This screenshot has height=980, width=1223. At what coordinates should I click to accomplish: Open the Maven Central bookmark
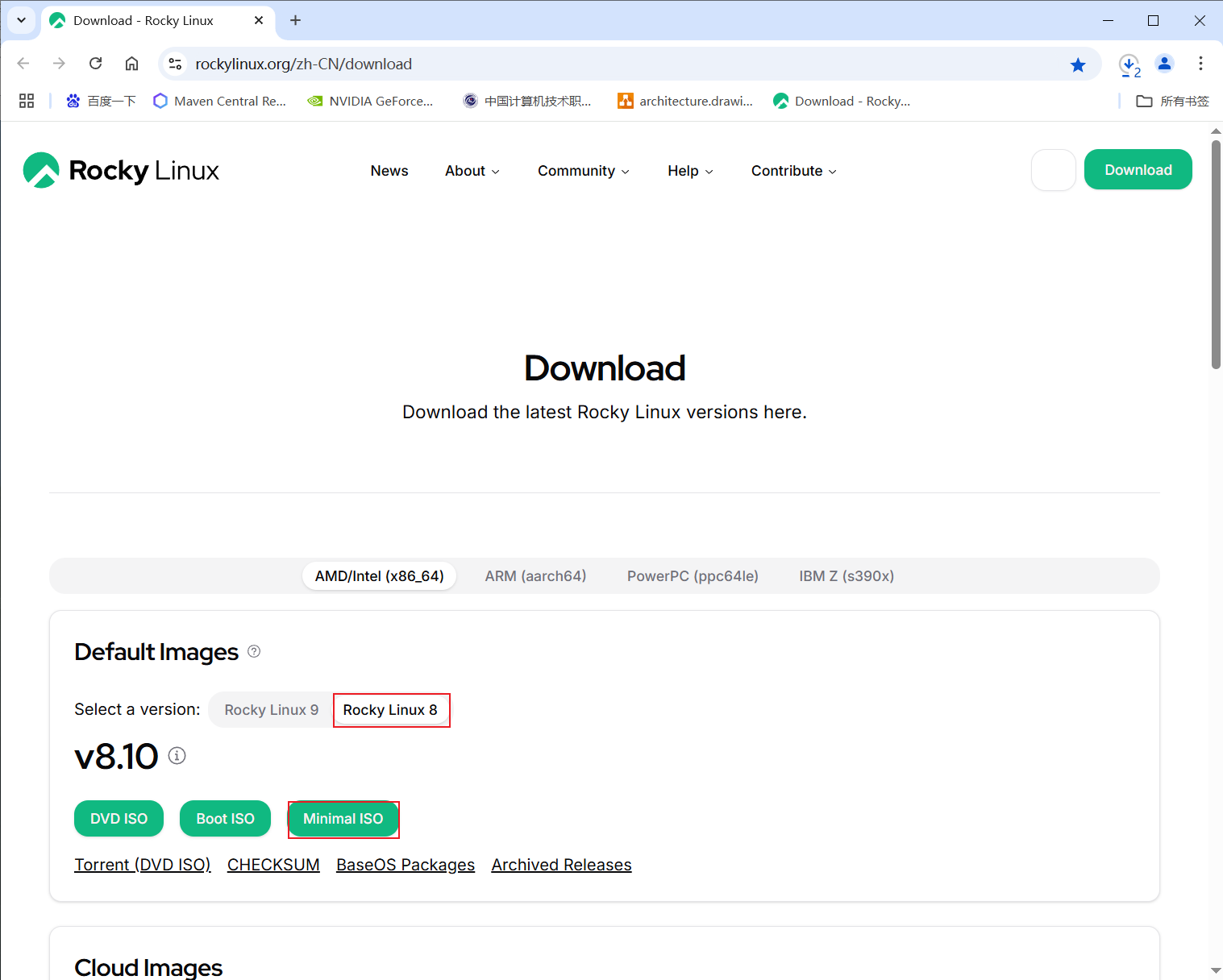pyautogui.click(x=219, y=101)
